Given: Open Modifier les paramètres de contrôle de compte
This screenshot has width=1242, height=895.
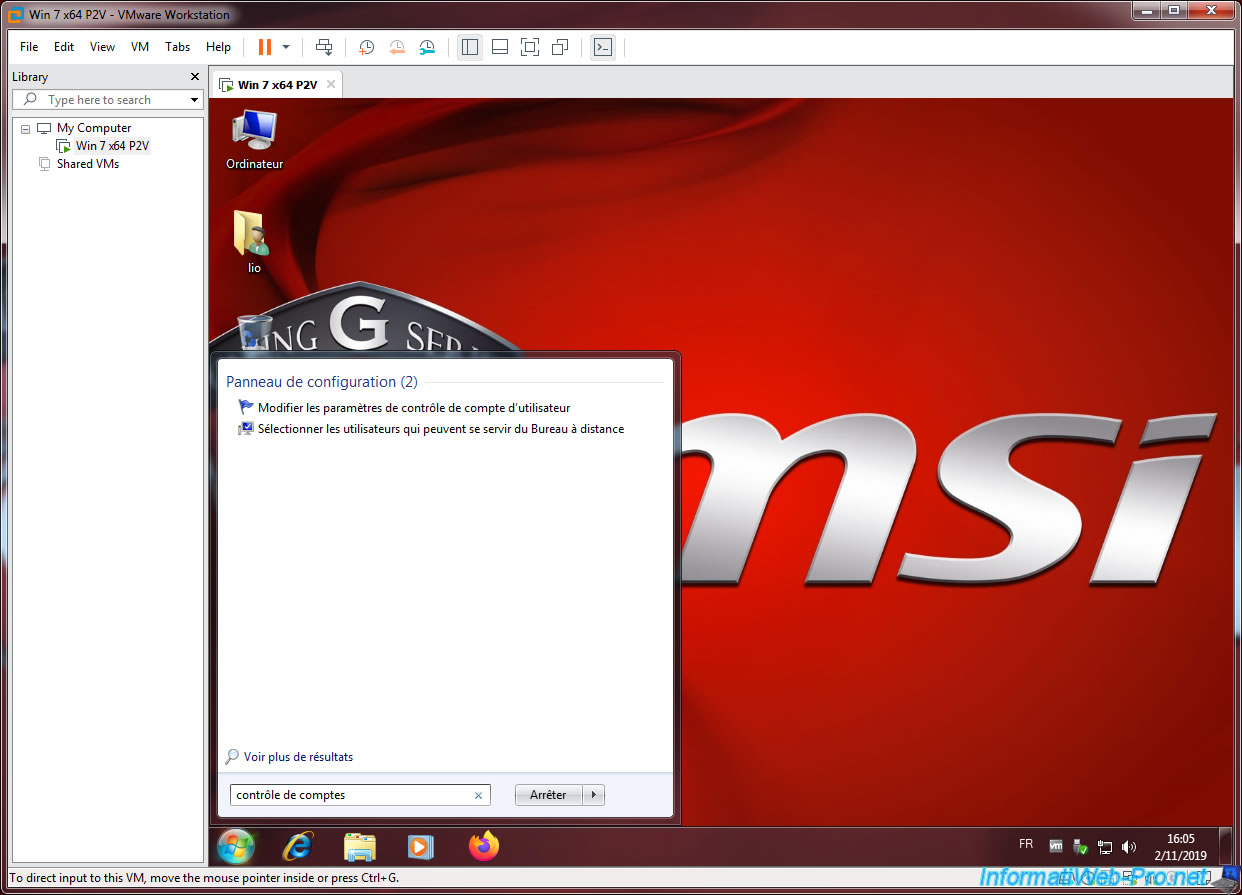Looking at the screenshot, I should 414,408.
